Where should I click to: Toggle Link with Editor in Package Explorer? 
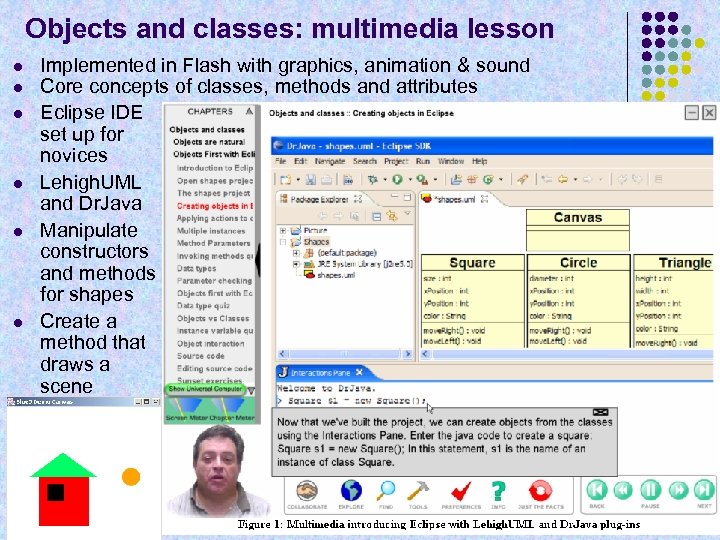coord(392,216)
